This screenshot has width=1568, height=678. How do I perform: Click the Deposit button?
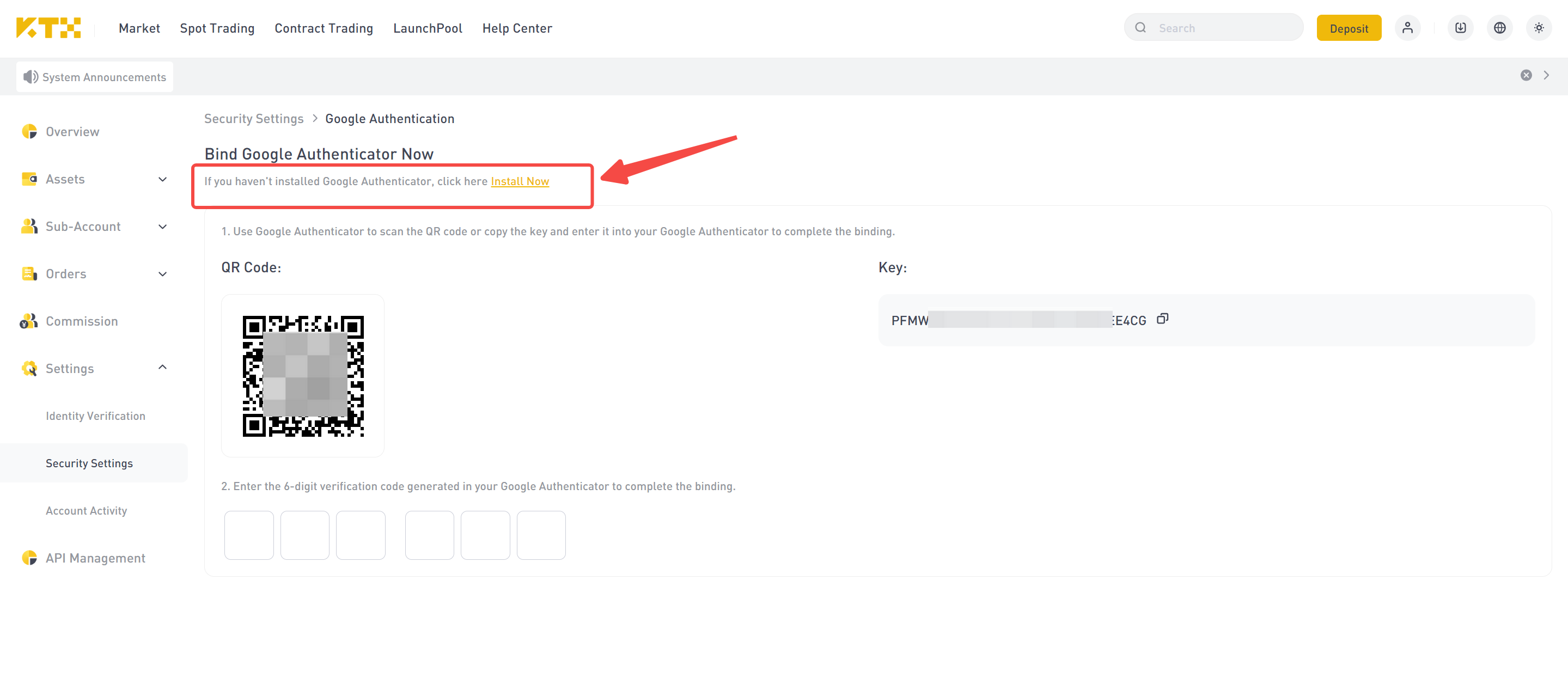(x=1349, y=28)
